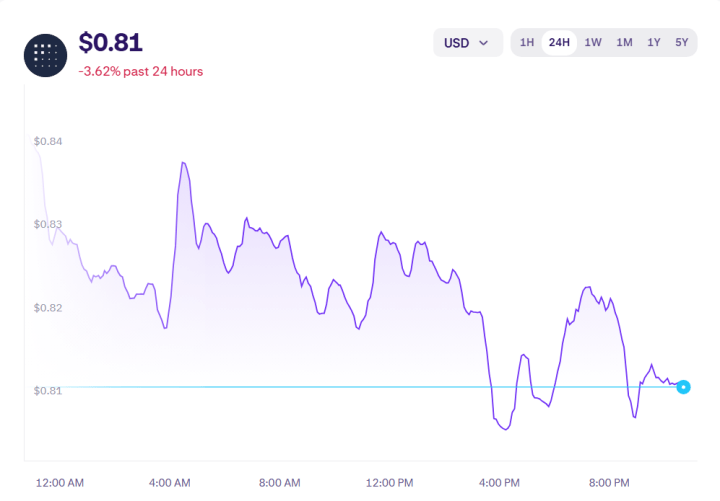Click the $0.83 y-axis label
Screen dimensions: 720x501
[x=48, y=224]
